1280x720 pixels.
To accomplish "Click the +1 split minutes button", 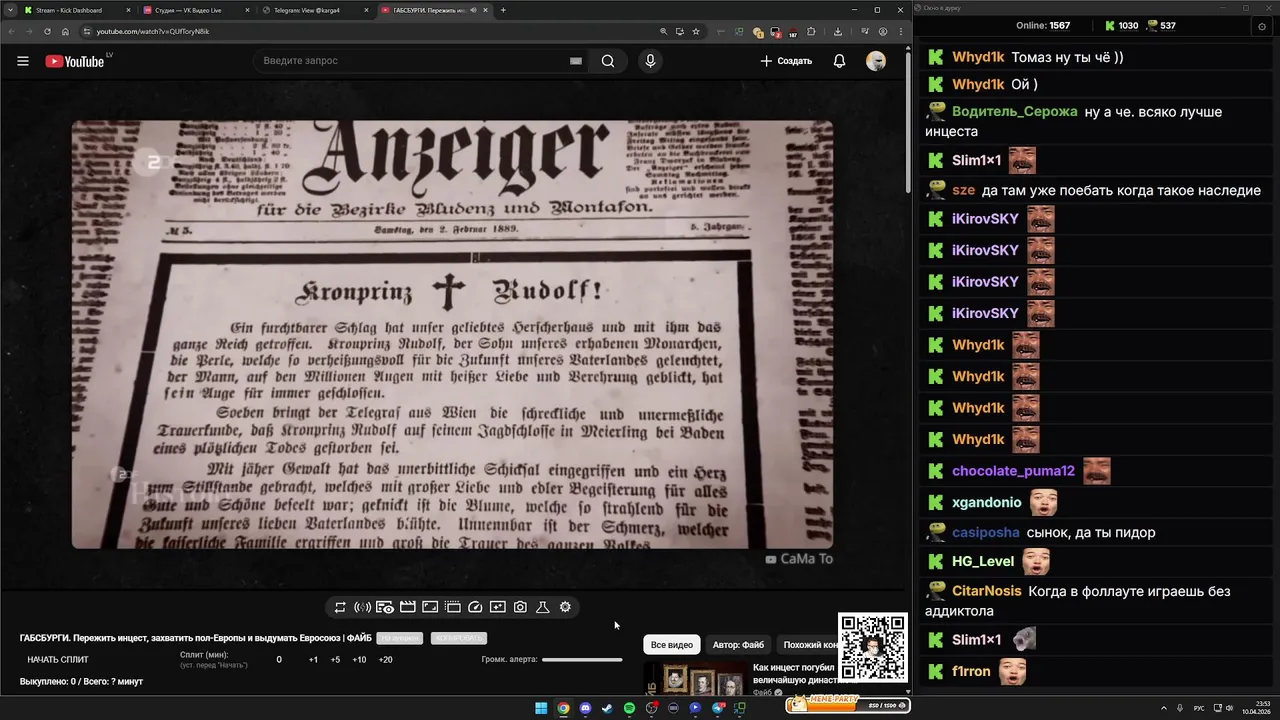I will click(313, 660).
